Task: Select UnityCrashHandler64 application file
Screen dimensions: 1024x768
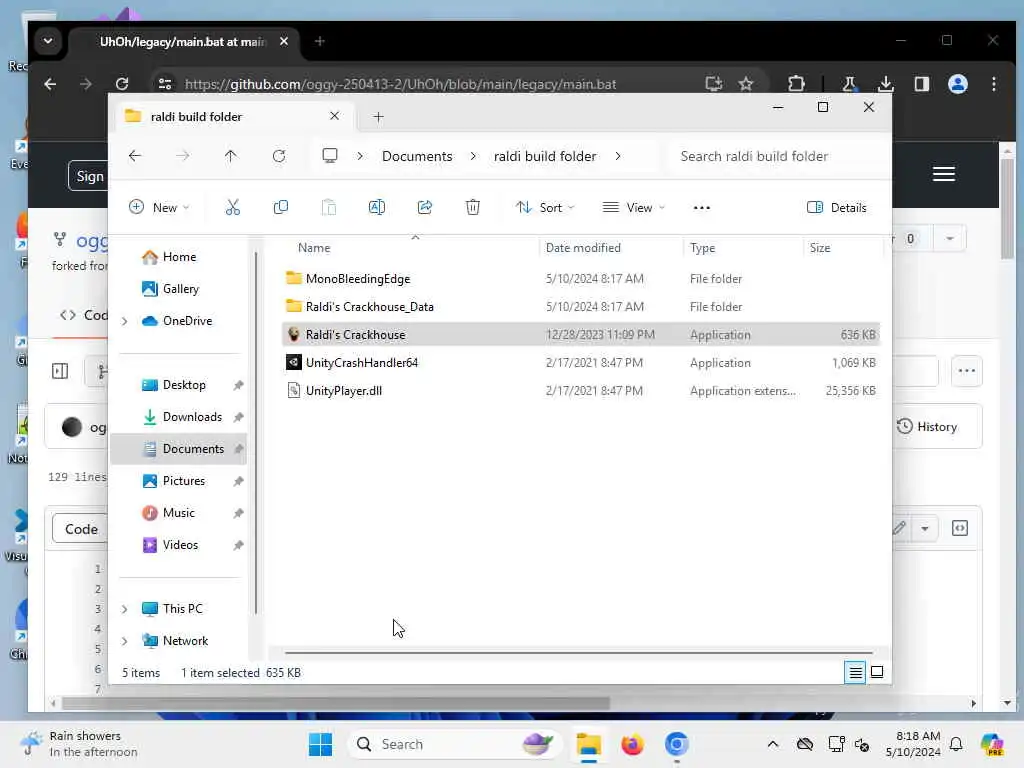Action: tap(581, 363)
